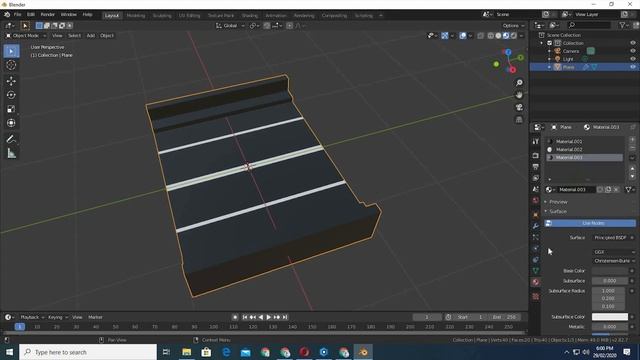Open the timeline Marker menu
Screen dimensions: 640x360
coord(95,317)
